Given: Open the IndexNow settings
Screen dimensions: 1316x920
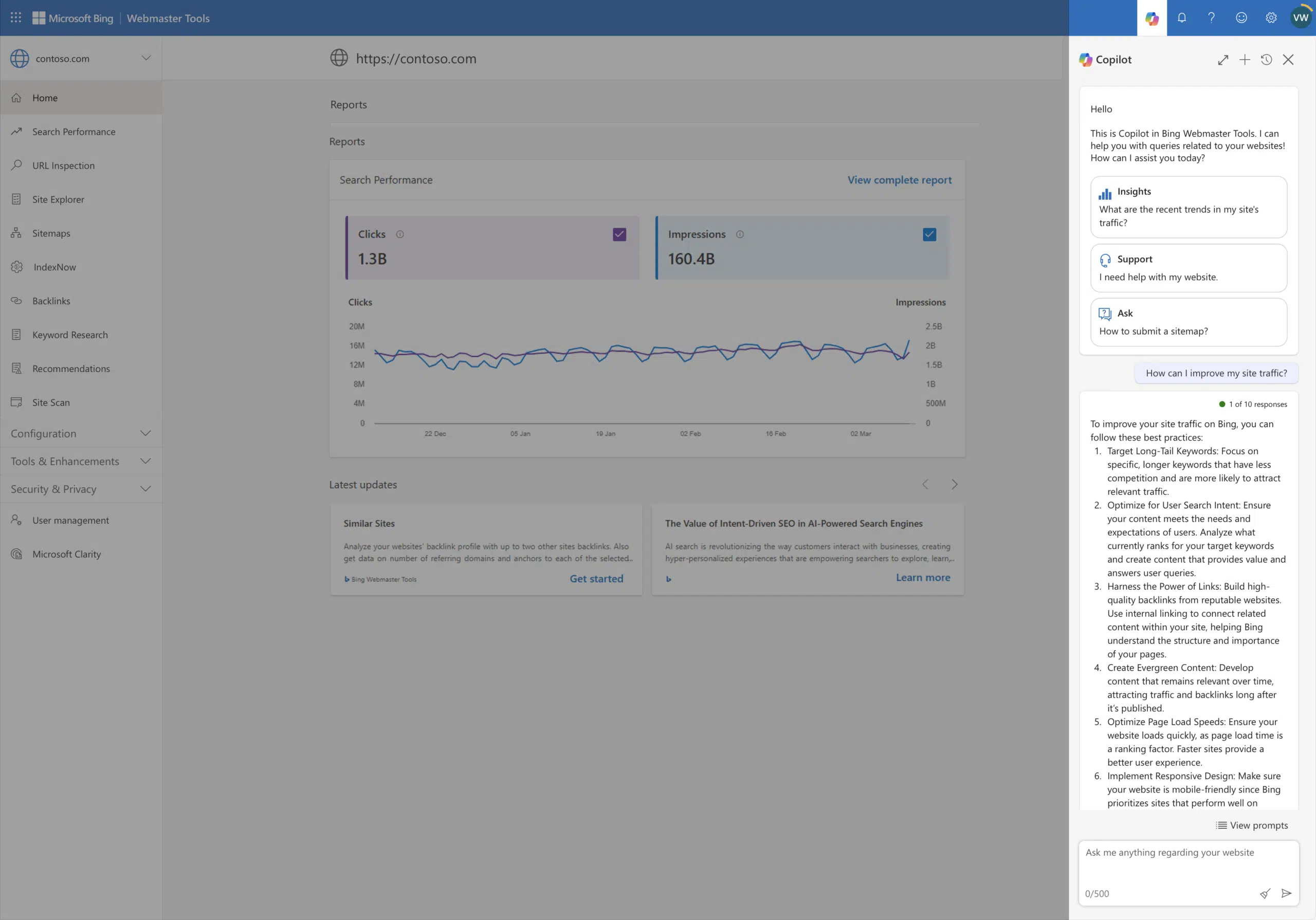Looking at the screenshot, I should (x=54, y=267).
